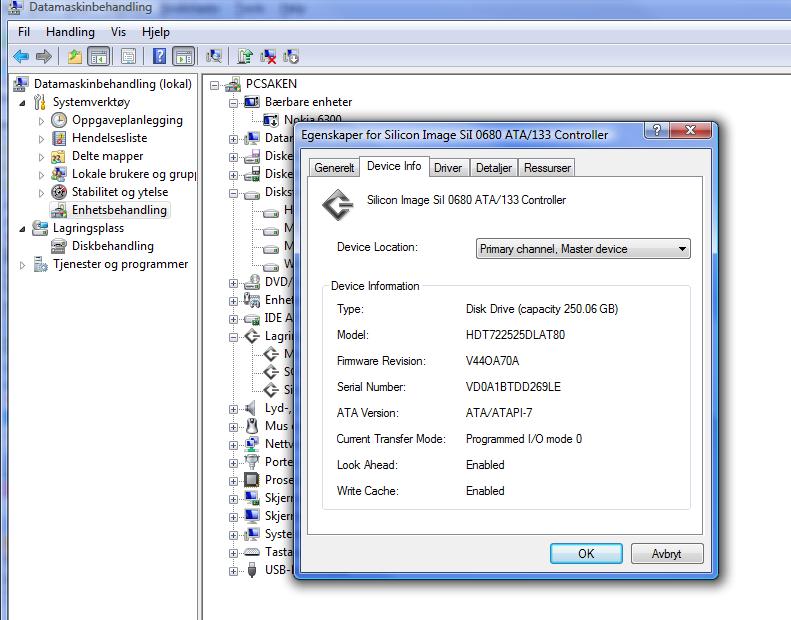Expand the Hendelsesliste node
This screenshot has height=620, width=791.
pos(41,139)
